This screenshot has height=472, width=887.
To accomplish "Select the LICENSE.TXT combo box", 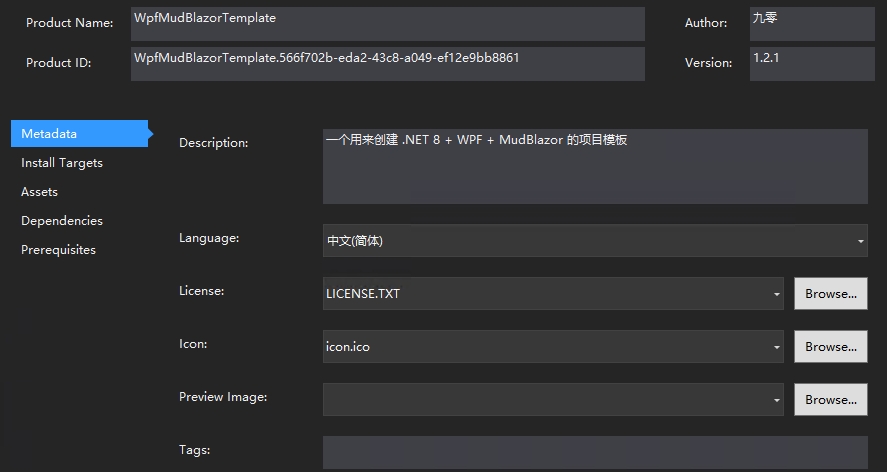I will 553,294.
